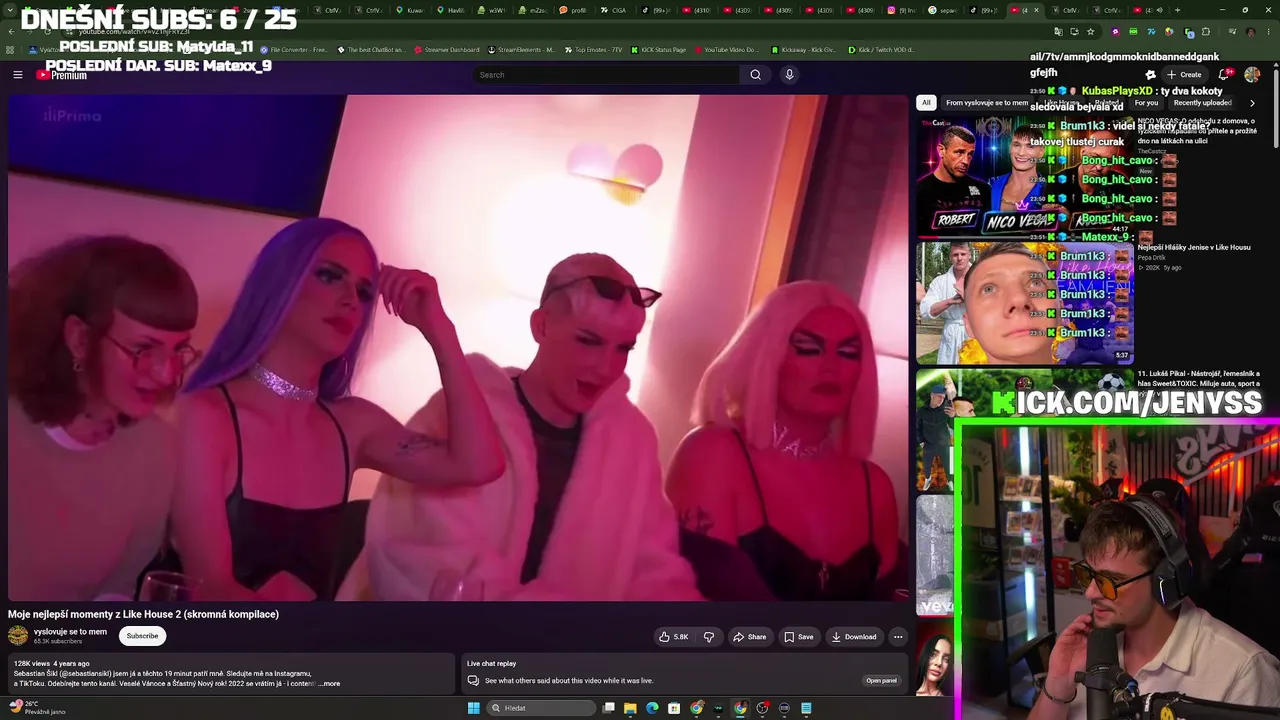
Task: Open YouTube notifications bell
Action: pyautogui.click(x=1224, y=75)
